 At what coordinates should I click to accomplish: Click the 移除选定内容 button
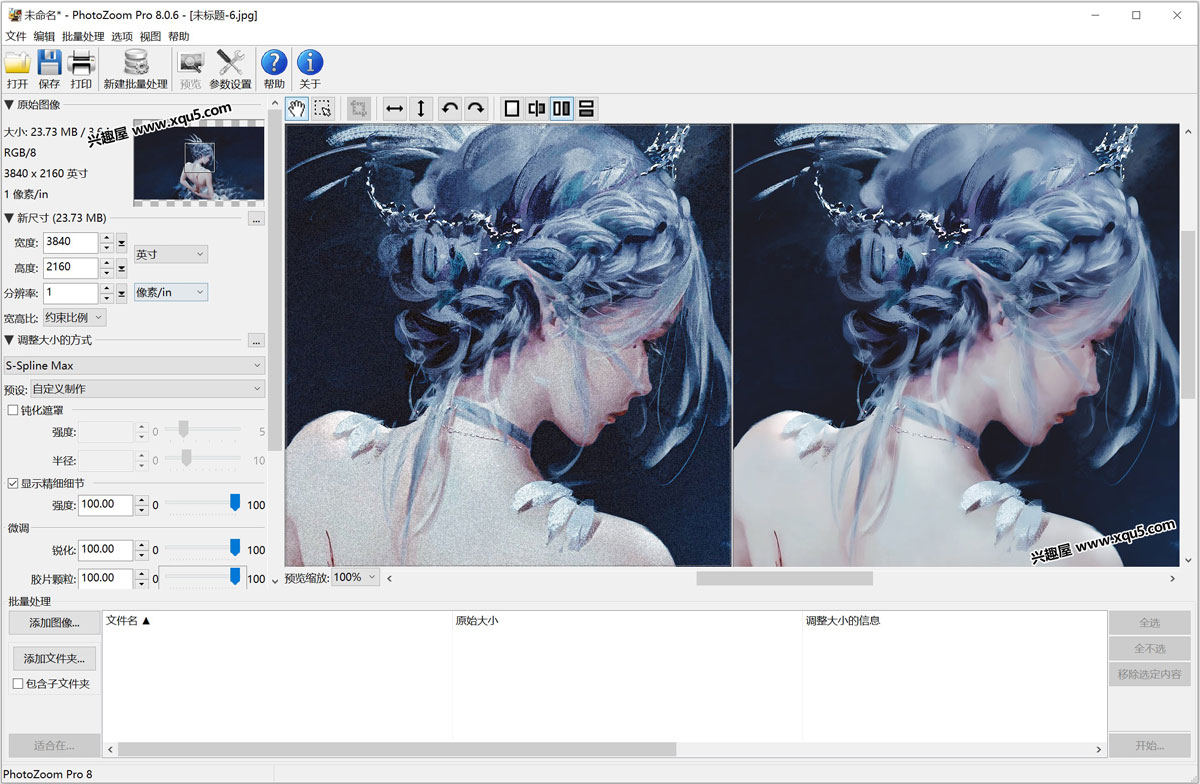point(1150,675)
